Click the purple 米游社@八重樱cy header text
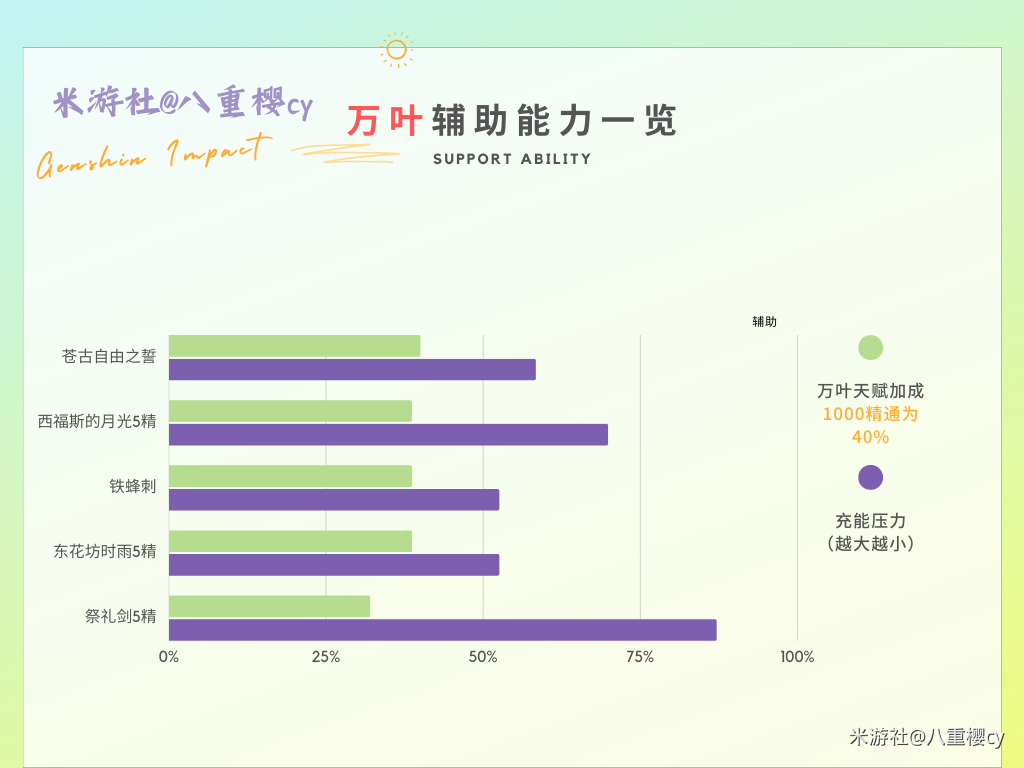Viewport: 1024px width, 768px height. coord(183,103)
